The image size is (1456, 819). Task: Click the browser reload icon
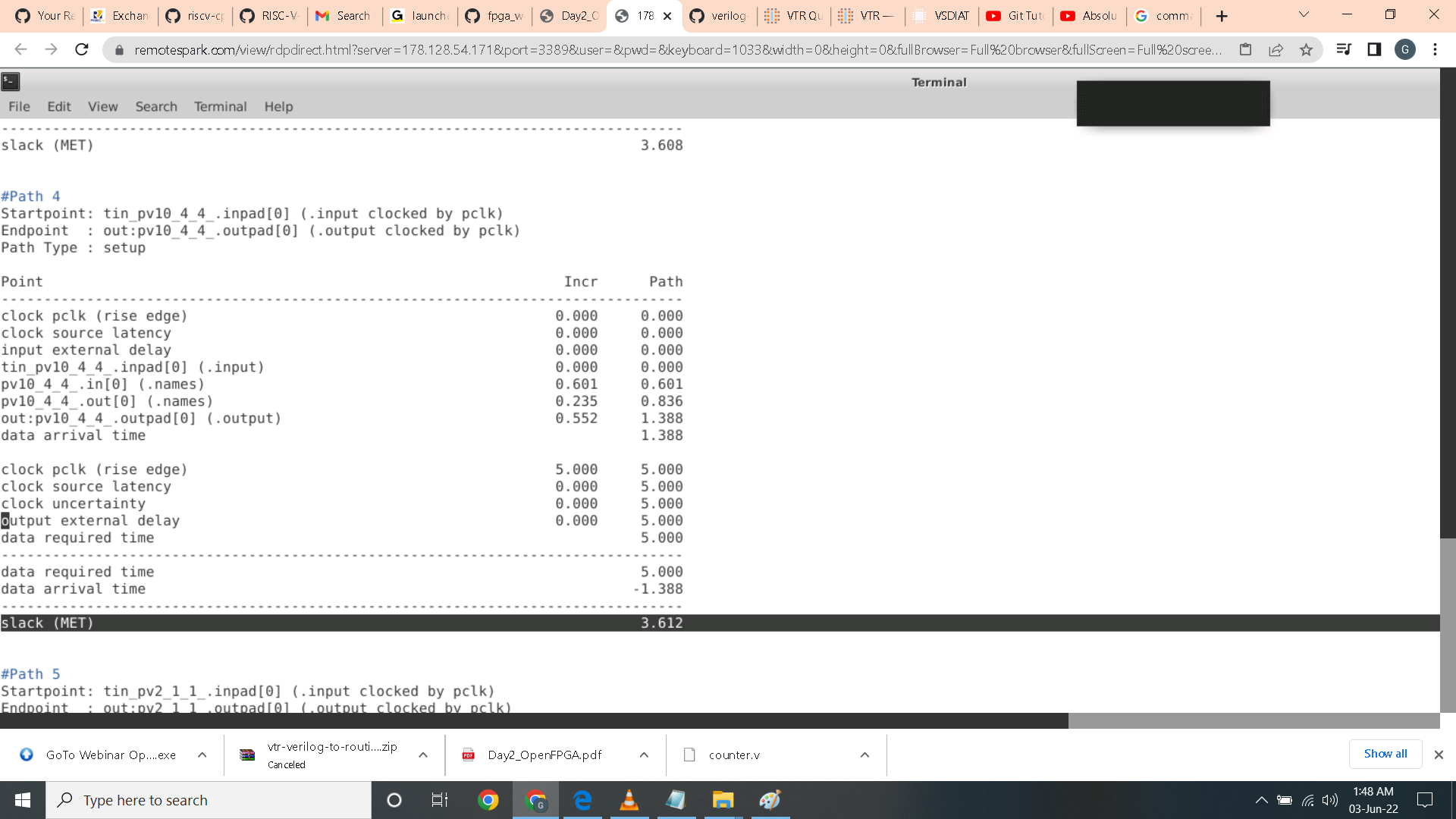click(x=82, y=50)
